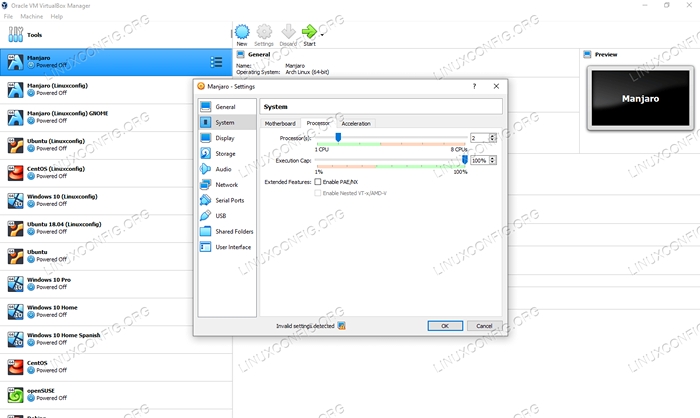This screenshot has width=700, height=418.
Task: Switch to the Acceleration tab
Action: (356, 123)
